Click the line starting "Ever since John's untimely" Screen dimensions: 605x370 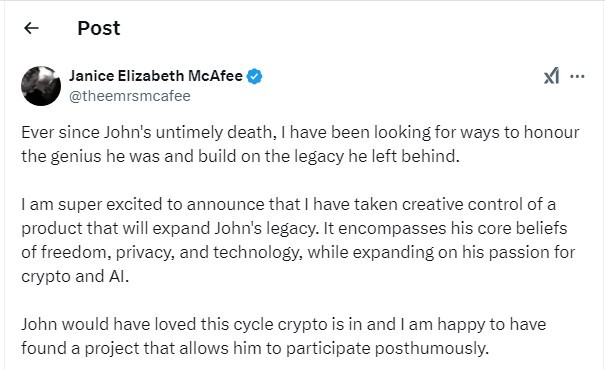[300, 132]
